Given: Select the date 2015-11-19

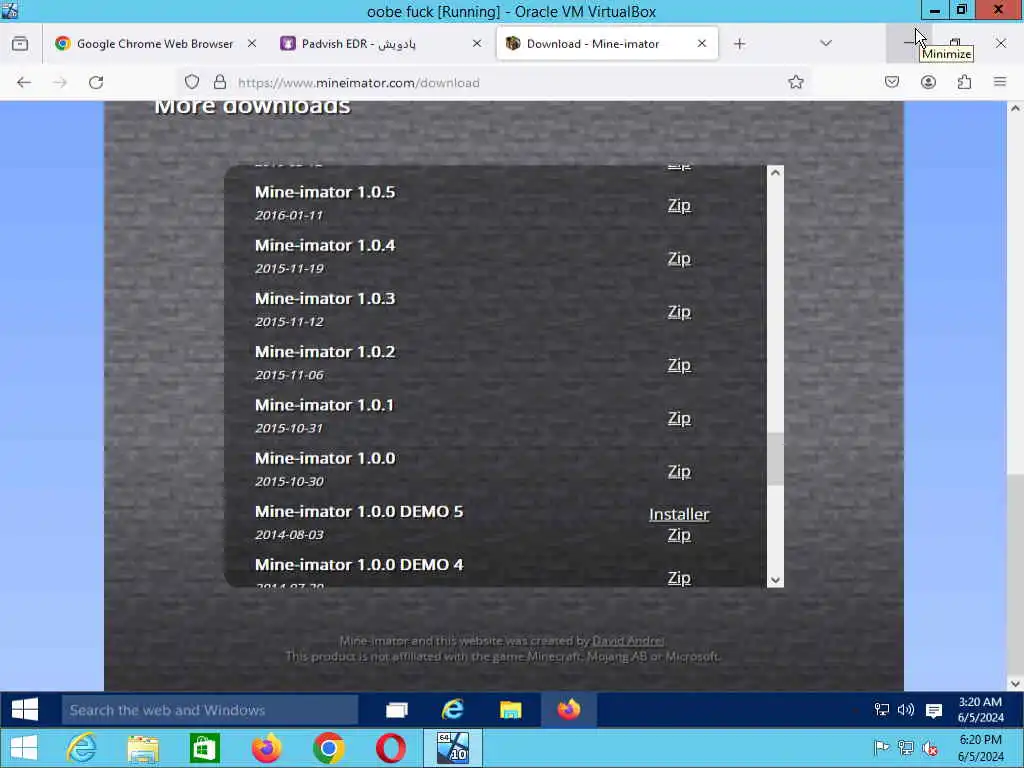Looking at the screenshot, I should click(x=289, y=268).
